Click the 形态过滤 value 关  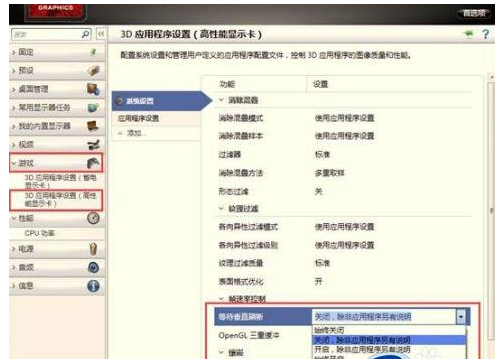click(x=319, y=191)
